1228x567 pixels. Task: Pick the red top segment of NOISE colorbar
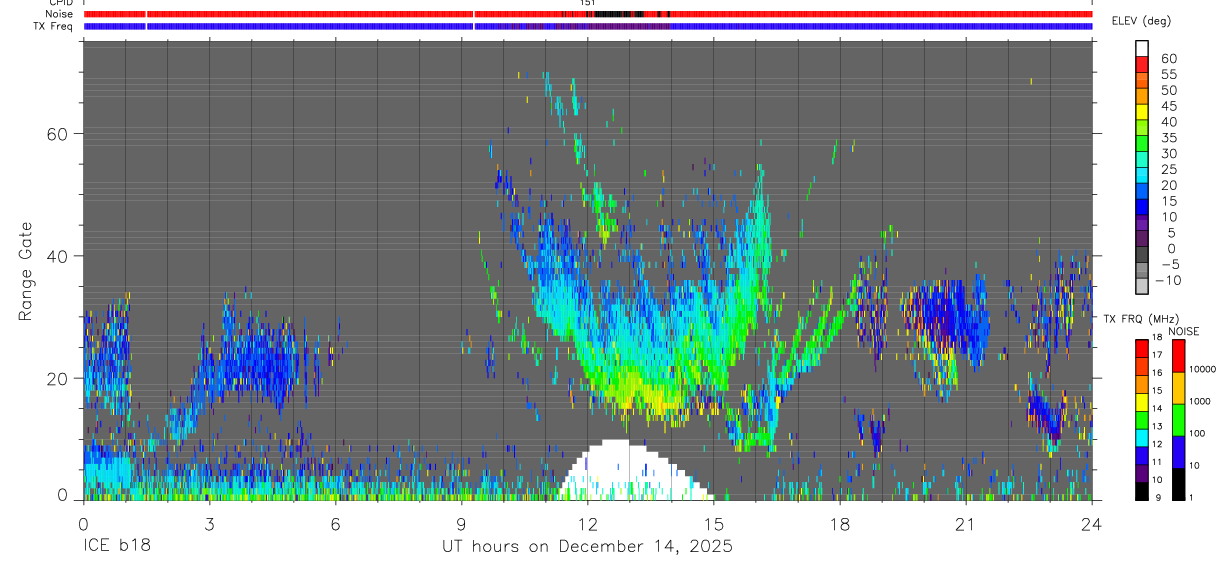coord(1178,356)
